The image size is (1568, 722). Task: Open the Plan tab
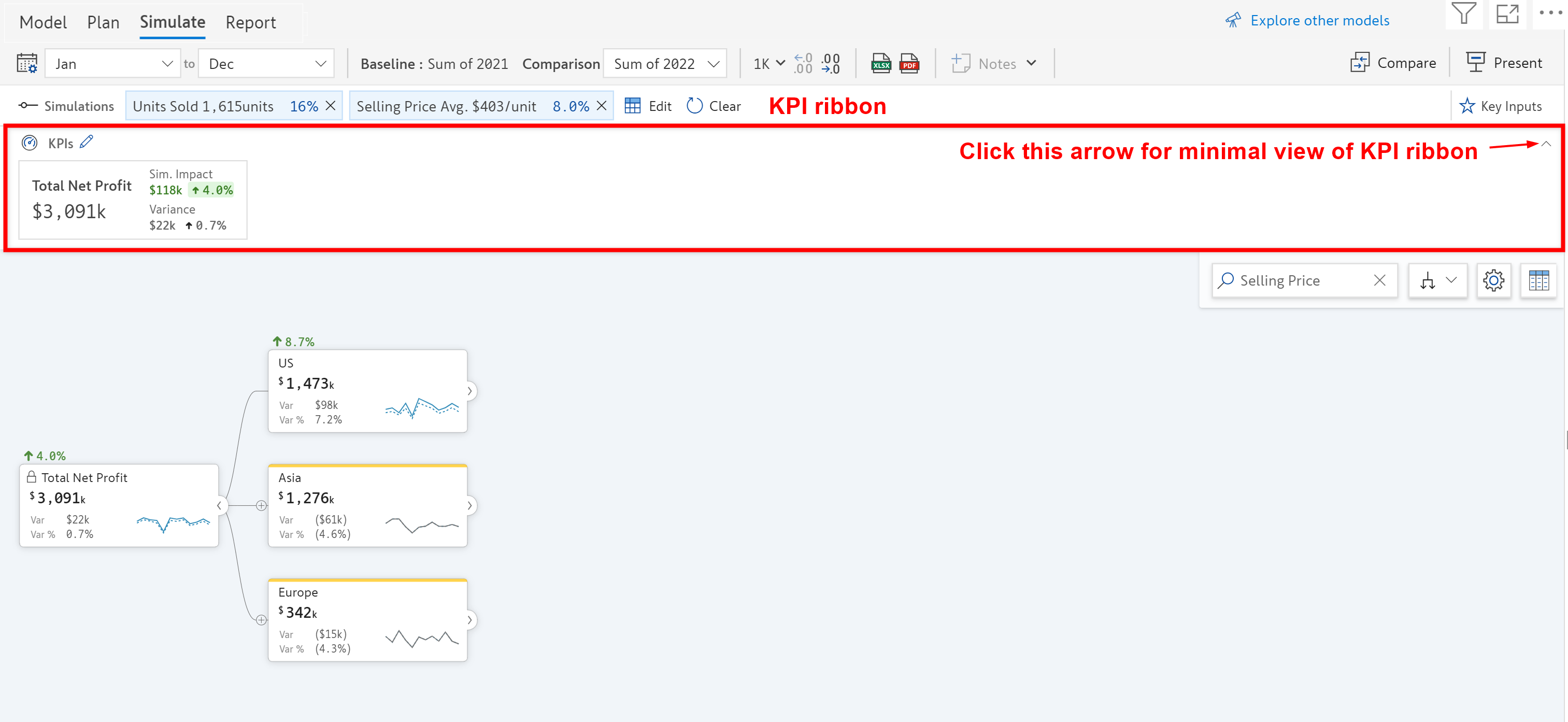point(103,22)
